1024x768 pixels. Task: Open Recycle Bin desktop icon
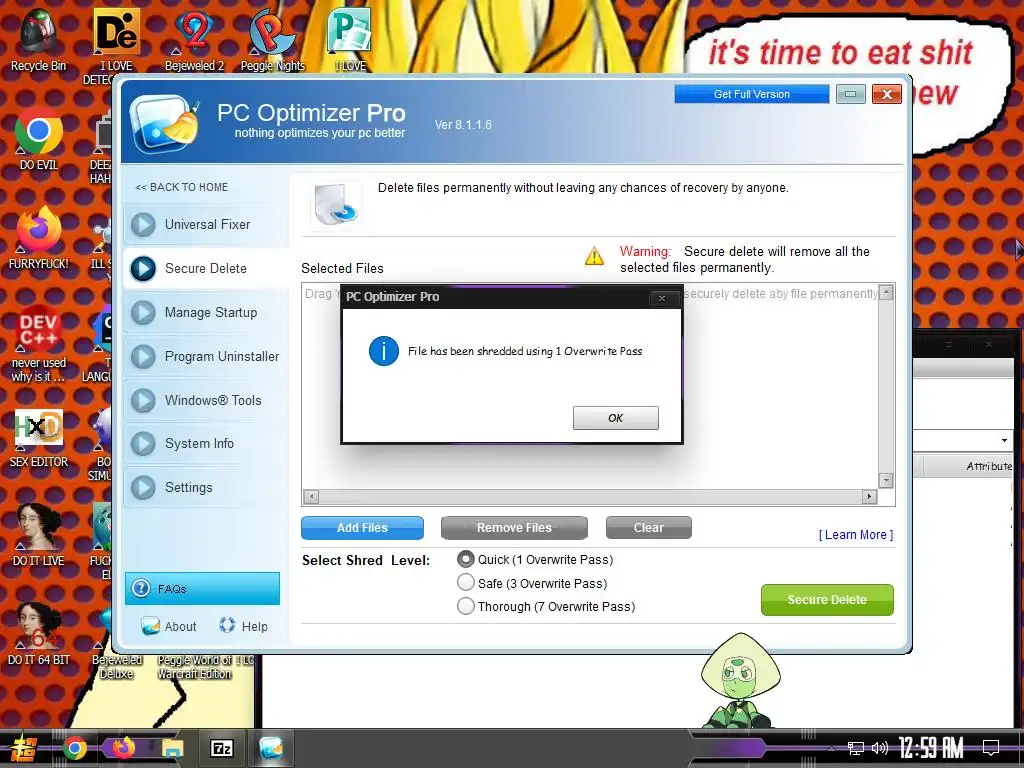39,40
